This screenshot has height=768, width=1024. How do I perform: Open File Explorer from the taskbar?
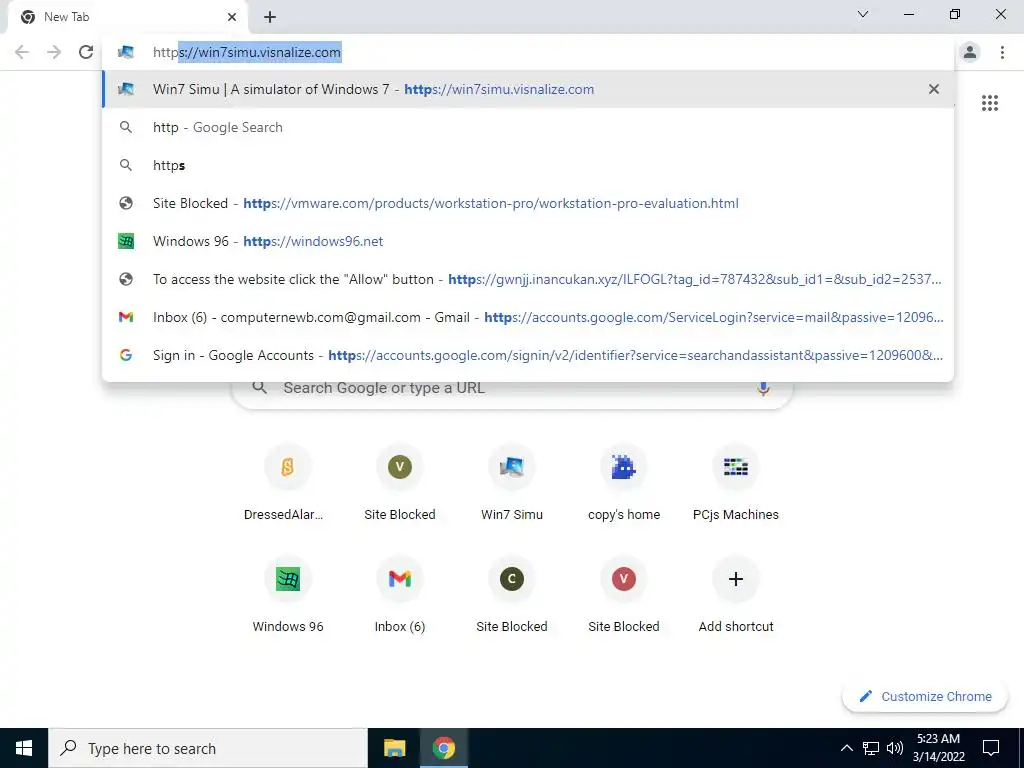tap(394, 748)
